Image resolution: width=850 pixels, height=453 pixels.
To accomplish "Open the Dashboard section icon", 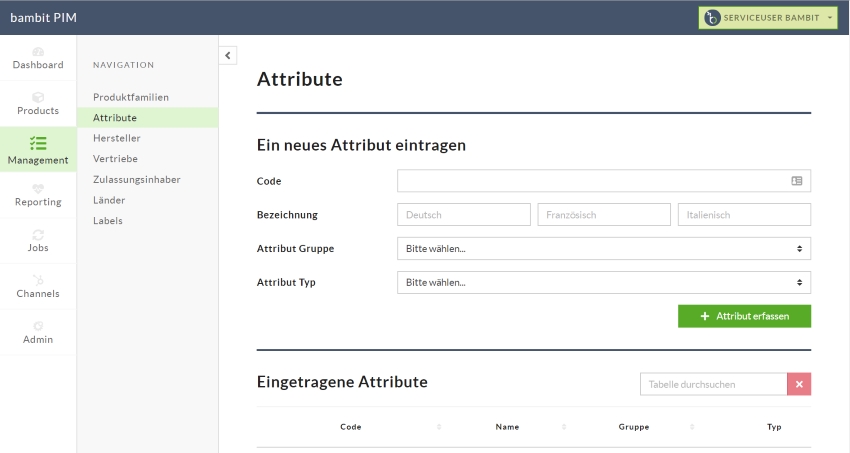I will tap(38, 52).
